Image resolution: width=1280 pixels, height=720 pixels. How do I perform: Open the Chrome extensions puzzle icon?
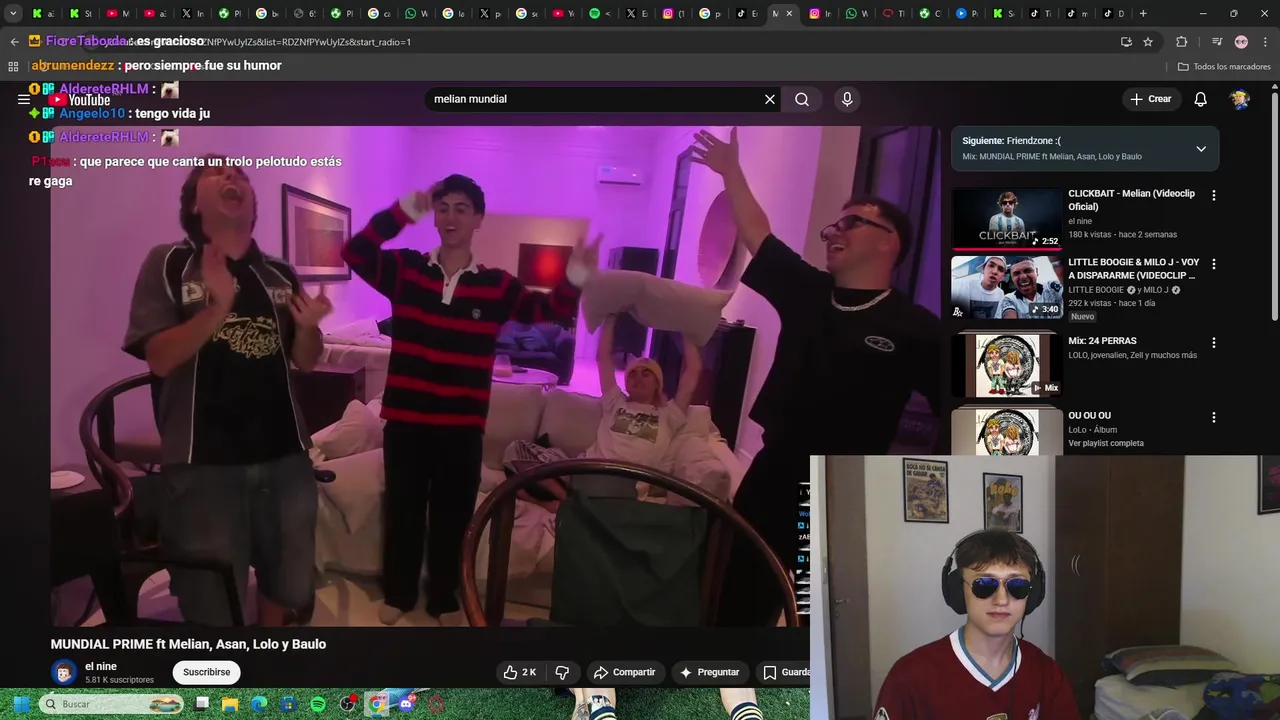1182,42
